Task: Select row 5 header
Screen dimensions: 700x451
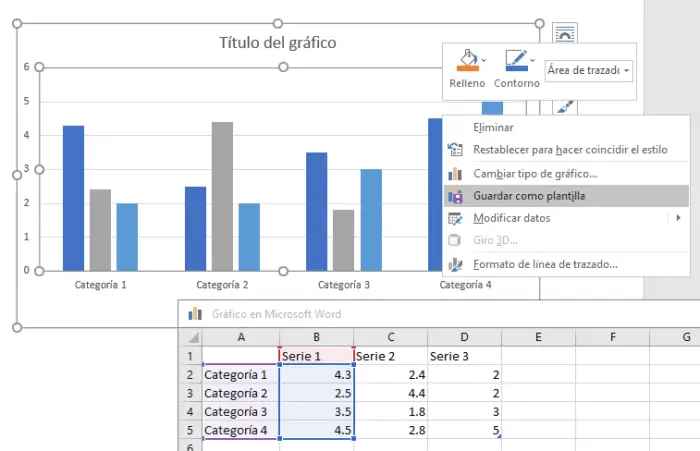Action: click(190, 430)
